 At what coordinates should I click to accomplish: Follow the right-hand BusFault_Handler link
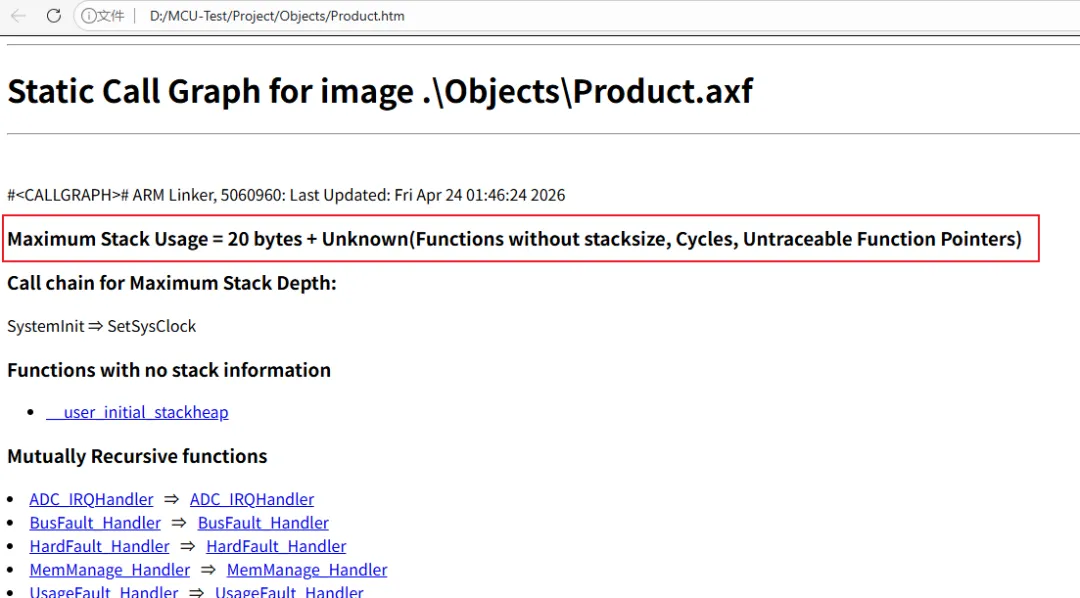point(263,523)
